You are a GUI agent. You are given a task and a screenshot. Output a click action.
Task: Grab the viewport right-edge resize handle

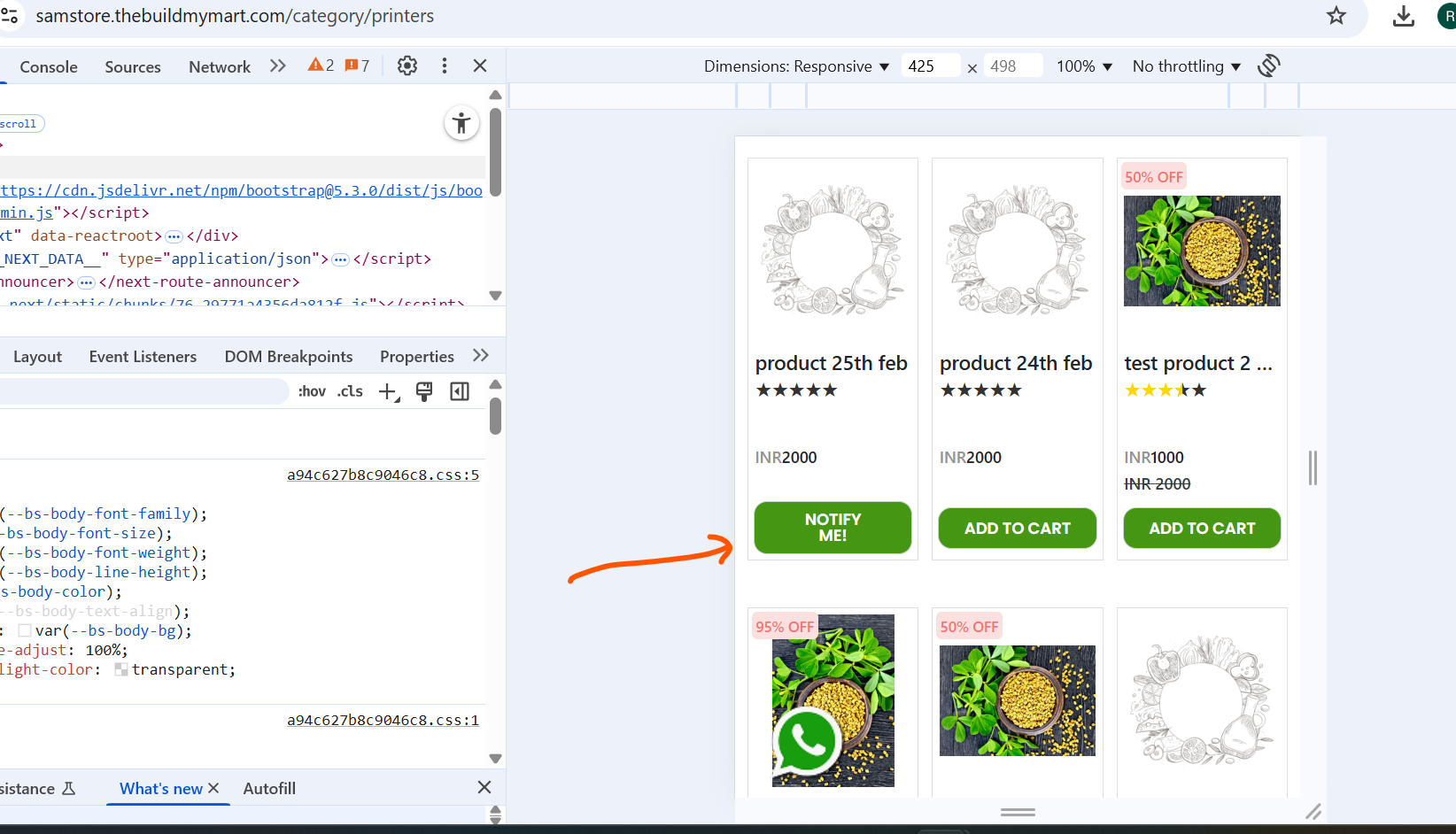tap(1313, 467)
